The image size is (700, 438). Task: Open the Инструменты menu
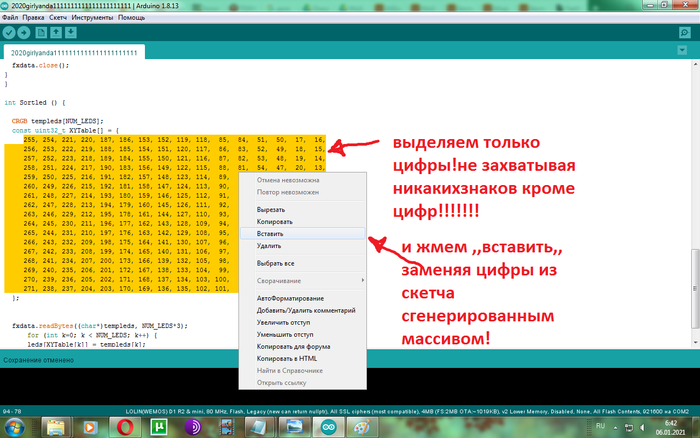92,17
